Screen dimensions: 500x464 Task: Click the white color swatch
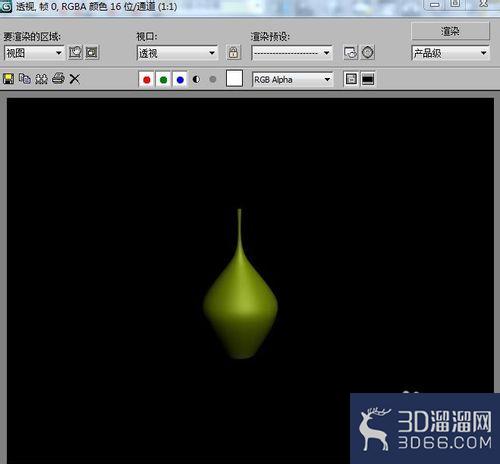coord(234,79)
